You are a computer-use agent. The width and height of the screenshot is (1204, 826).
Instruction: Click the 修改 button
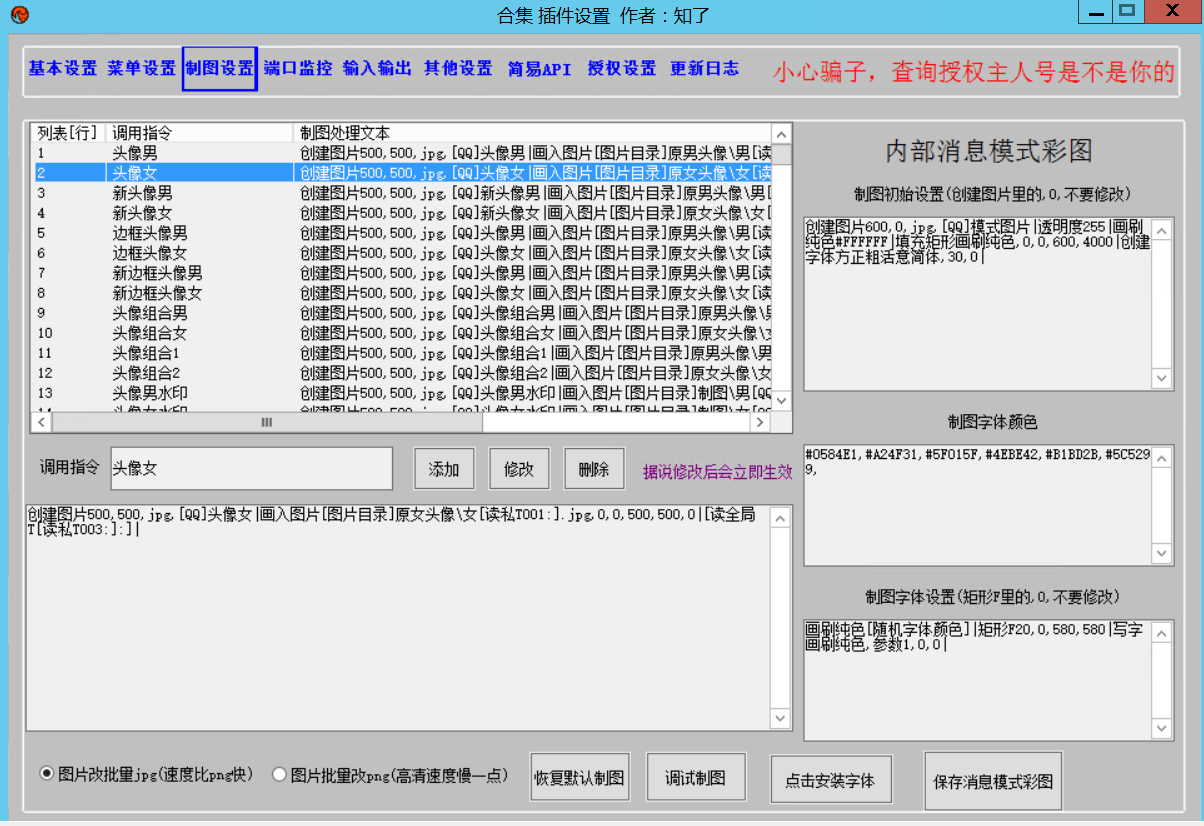519,468
